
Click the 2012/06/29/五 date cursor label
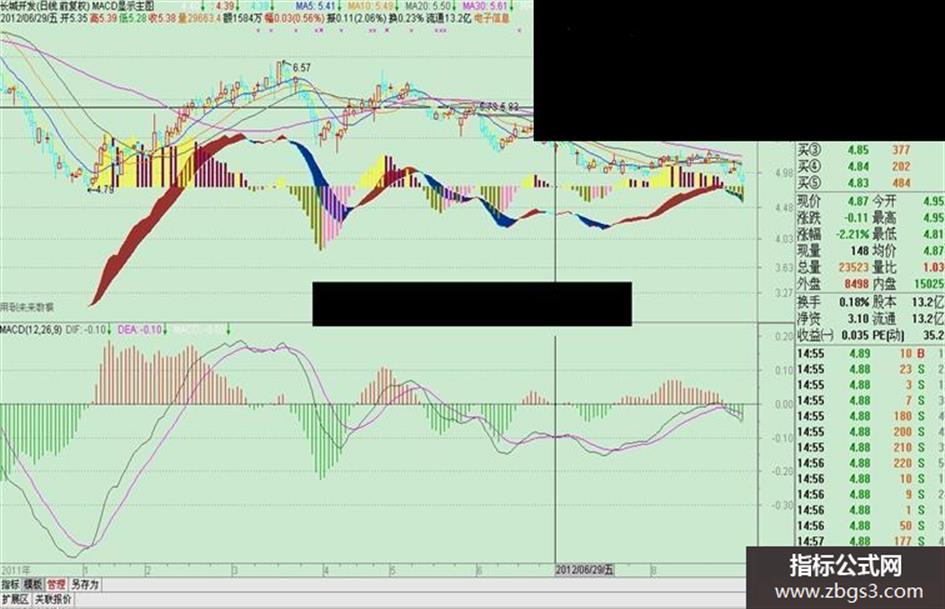(x=584, y=570)
